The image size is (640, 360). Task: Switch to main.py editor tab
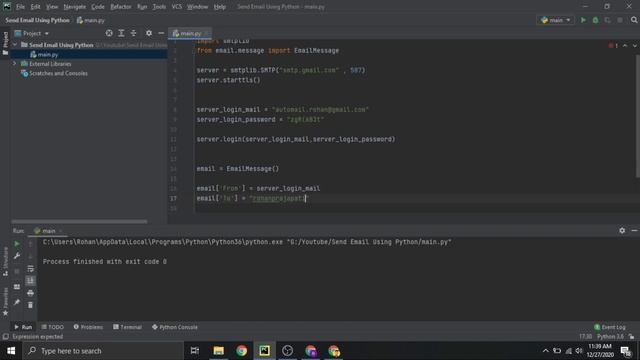tap(191, 33)
